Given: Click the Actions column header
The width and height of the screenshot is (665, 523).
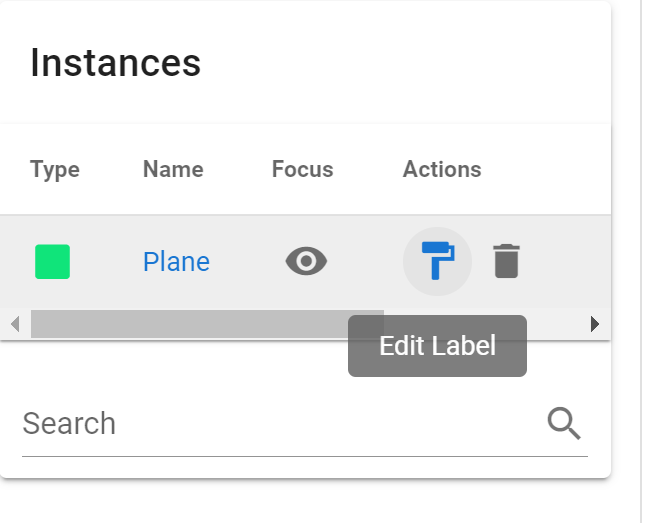Looking at the screenshot, I should (442, 170).
